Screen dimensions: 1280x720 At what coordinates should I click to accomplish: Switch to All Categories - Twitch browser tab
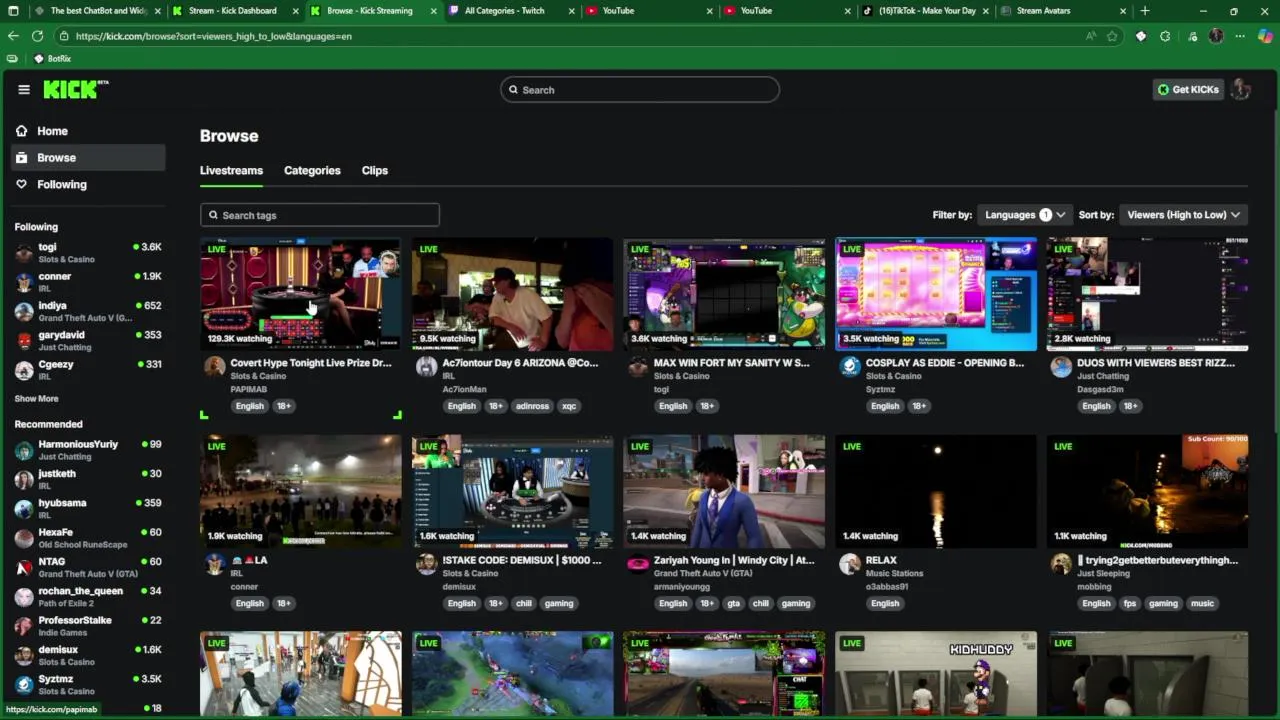pos(510,11)
